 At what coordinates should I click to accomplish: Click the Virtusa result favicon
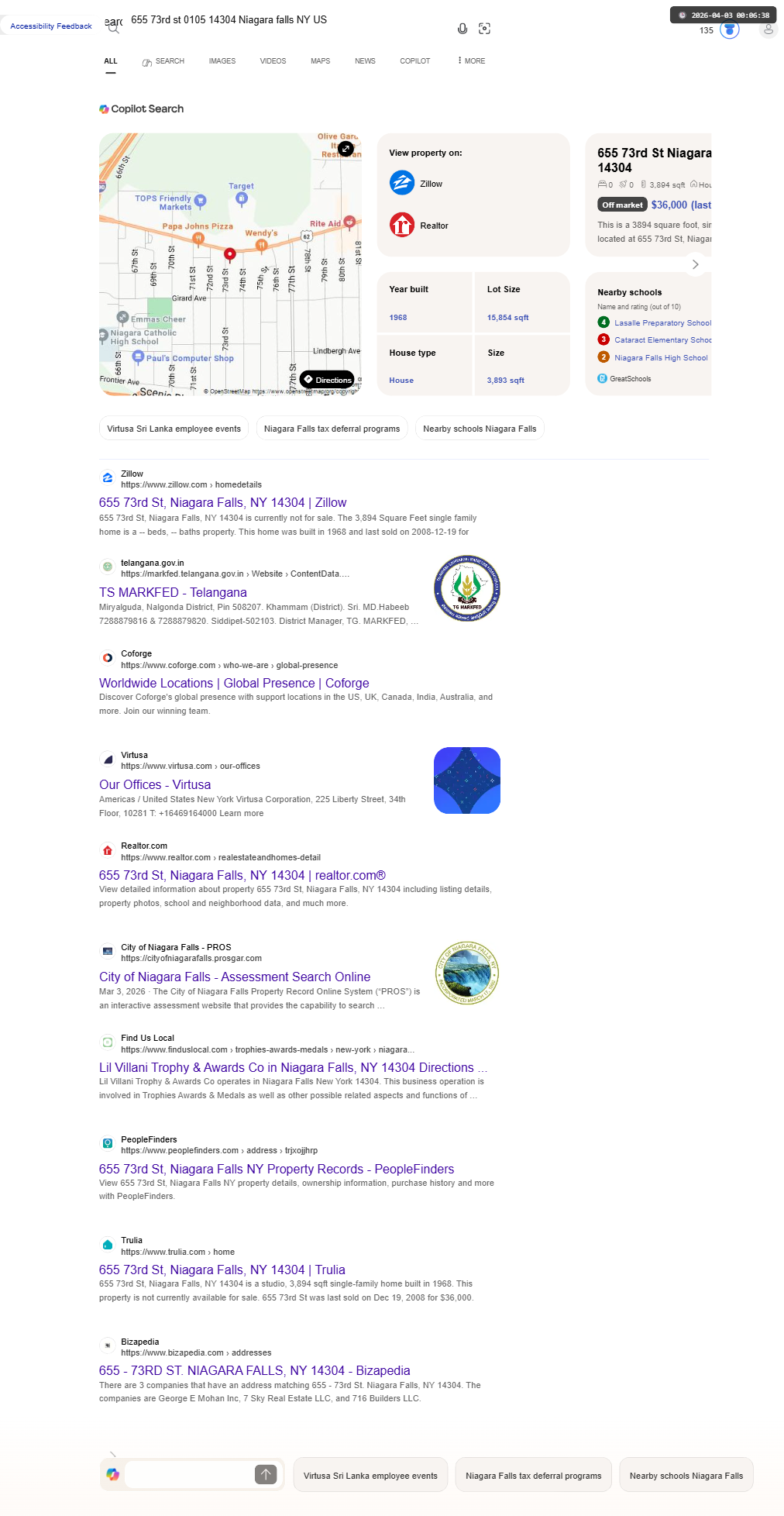pyautogui.click(x=108, y=760)
